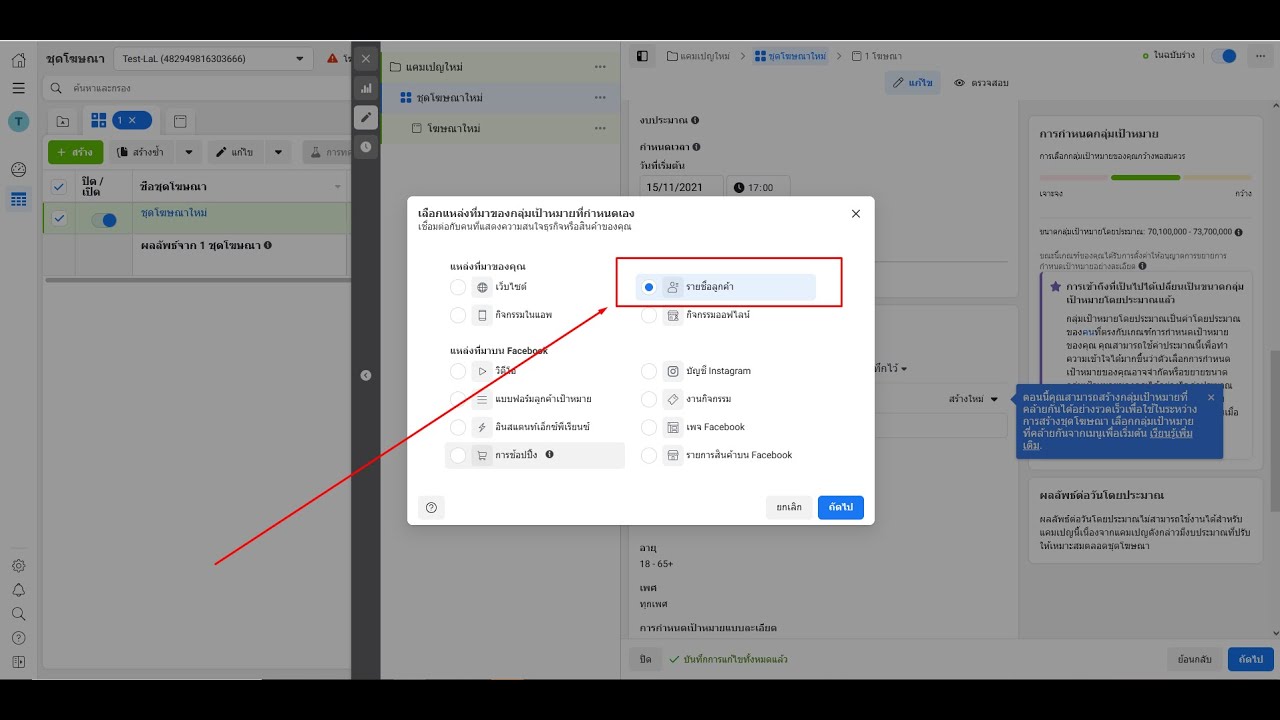
Task: Click the Instagram logo icon
Action: [674, 371]
